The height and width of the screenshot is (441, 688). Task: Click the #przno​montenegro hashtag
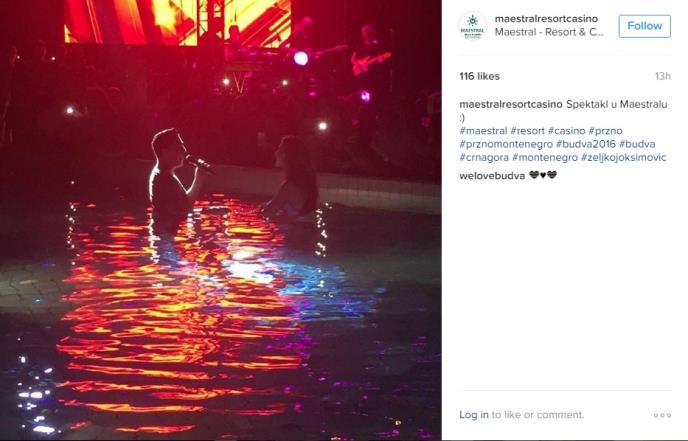[506, 144]
